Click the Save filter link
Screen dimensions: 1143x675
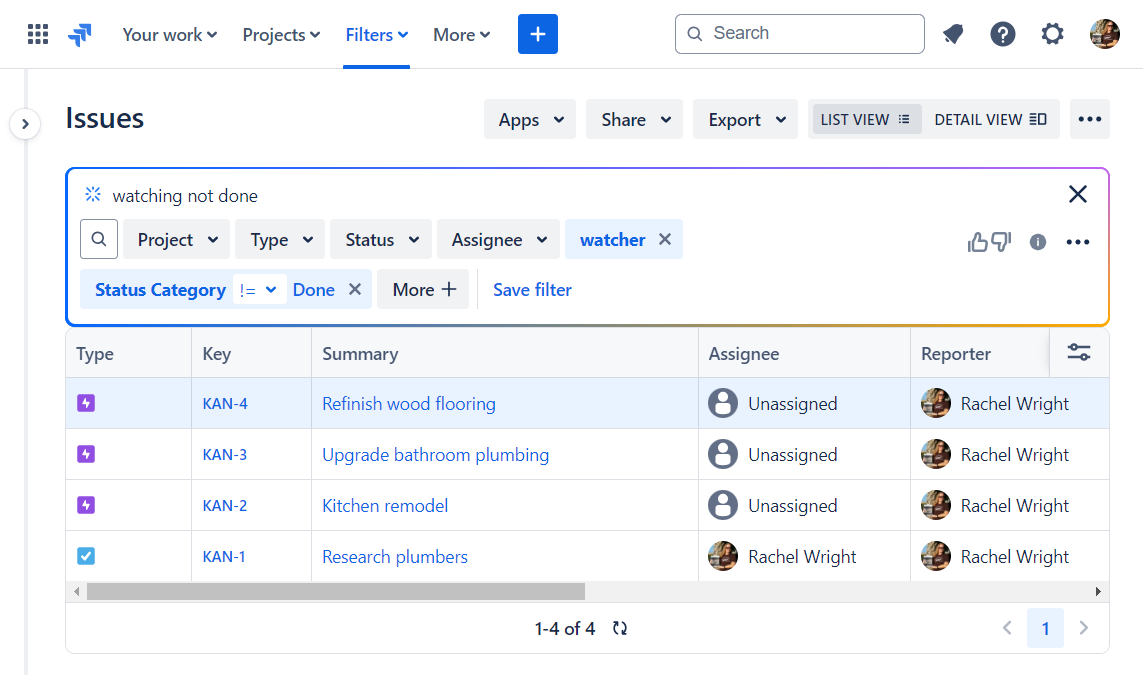532,289
